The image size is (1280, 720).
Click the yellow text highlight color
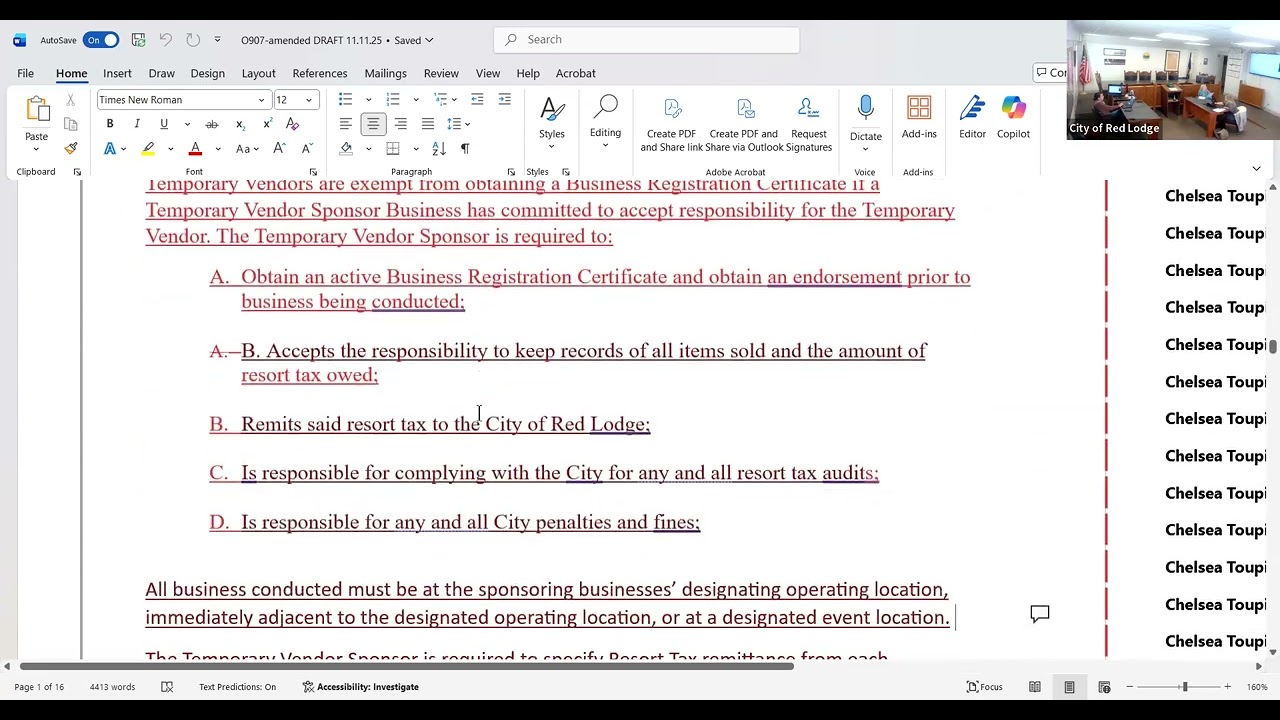tap(148, 148)
